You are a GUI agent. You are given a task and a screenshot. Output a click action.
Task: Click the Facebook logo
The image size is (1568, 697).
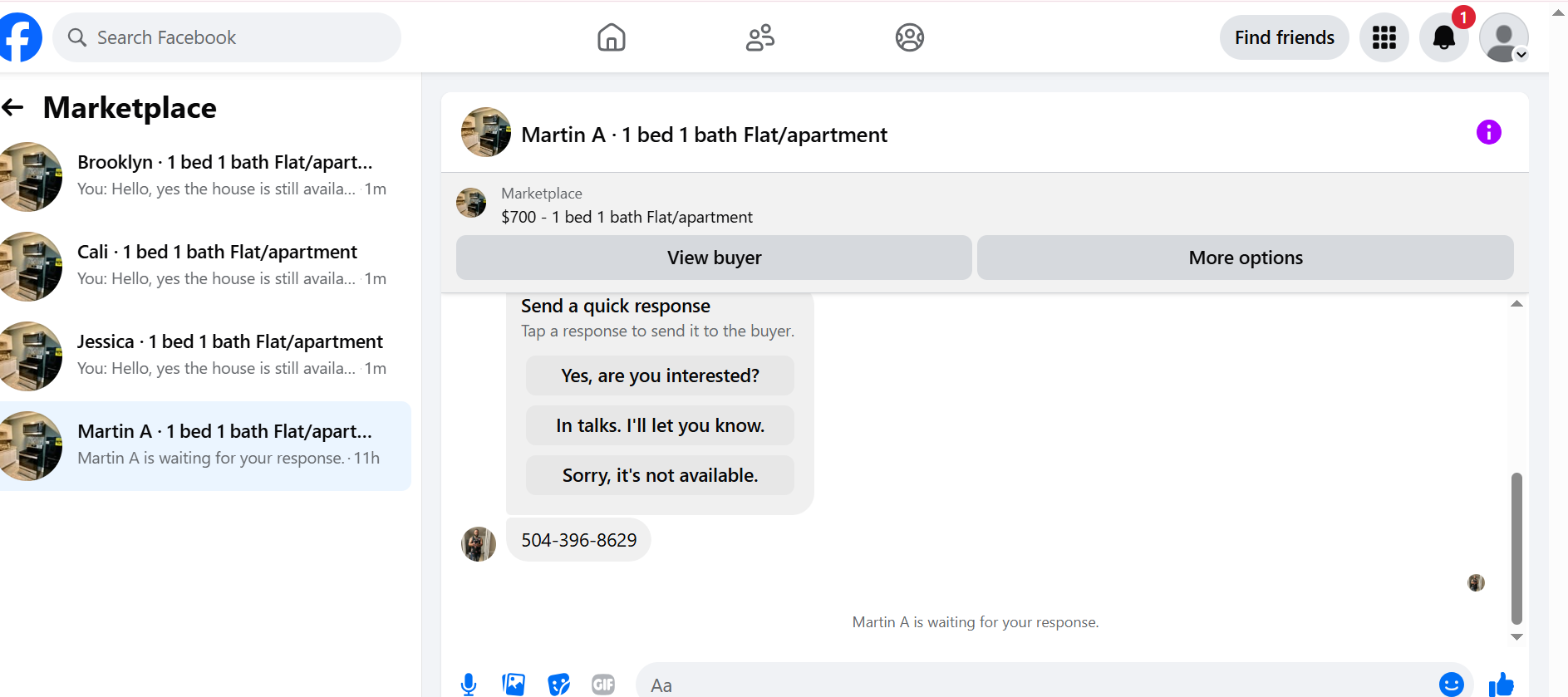(20, 37)
